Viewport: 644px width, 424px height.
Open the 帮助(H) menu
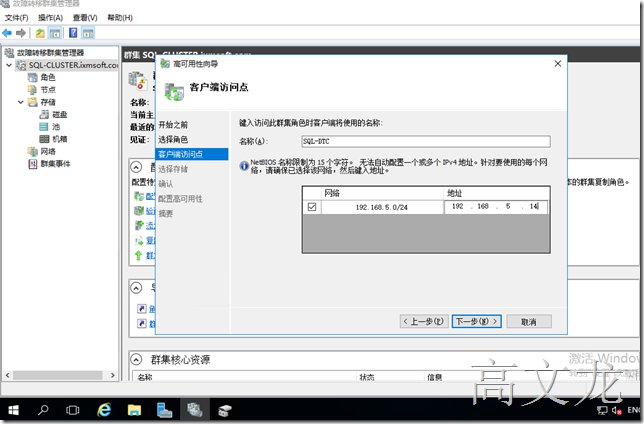(x=120, y=18)
